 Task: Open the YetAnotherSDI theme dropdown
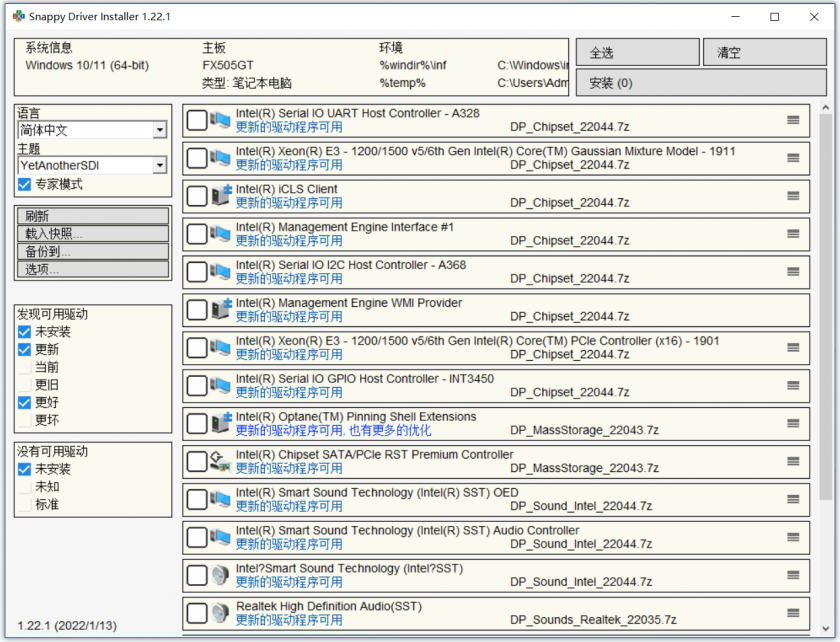coord(159,166)
